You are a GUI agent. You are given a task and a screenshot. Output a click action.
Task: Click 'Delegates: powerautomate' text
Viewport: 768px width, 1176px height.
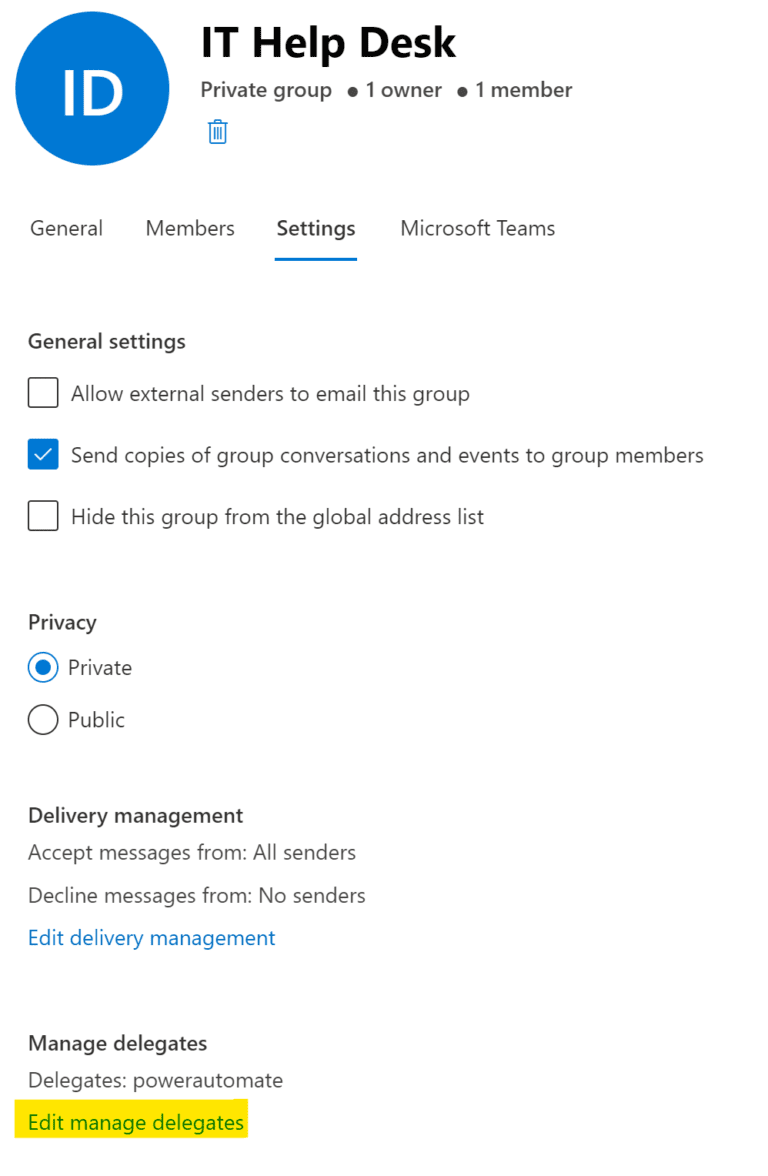[x=155, y=1081]
